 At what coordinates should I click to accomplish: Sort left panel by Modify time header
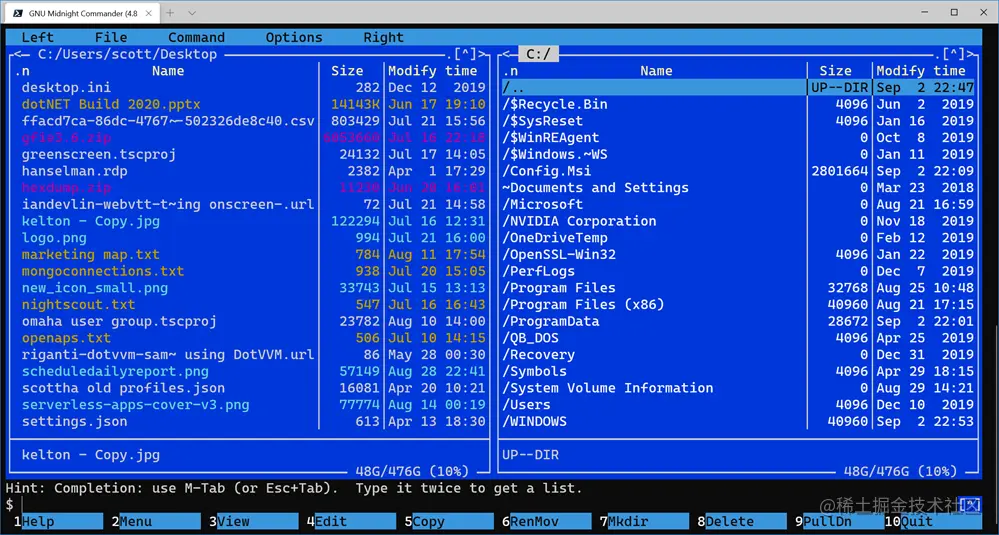pos(433,71)
